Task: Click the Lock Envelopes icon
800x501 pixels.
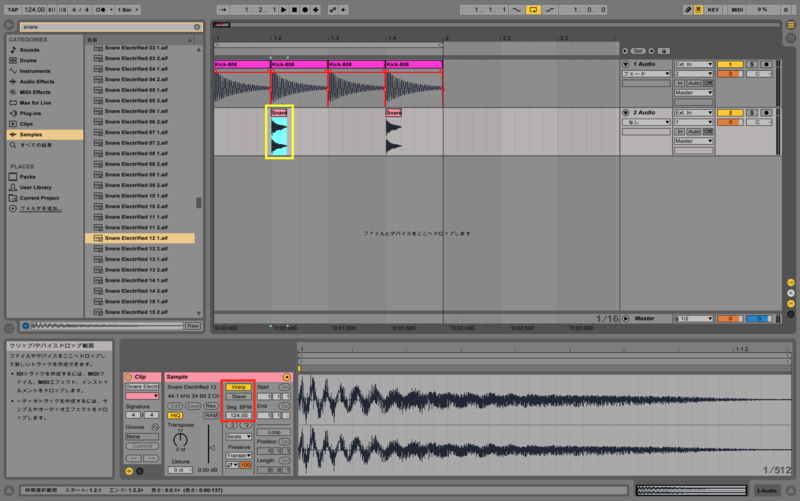Action: click(663, 51)
